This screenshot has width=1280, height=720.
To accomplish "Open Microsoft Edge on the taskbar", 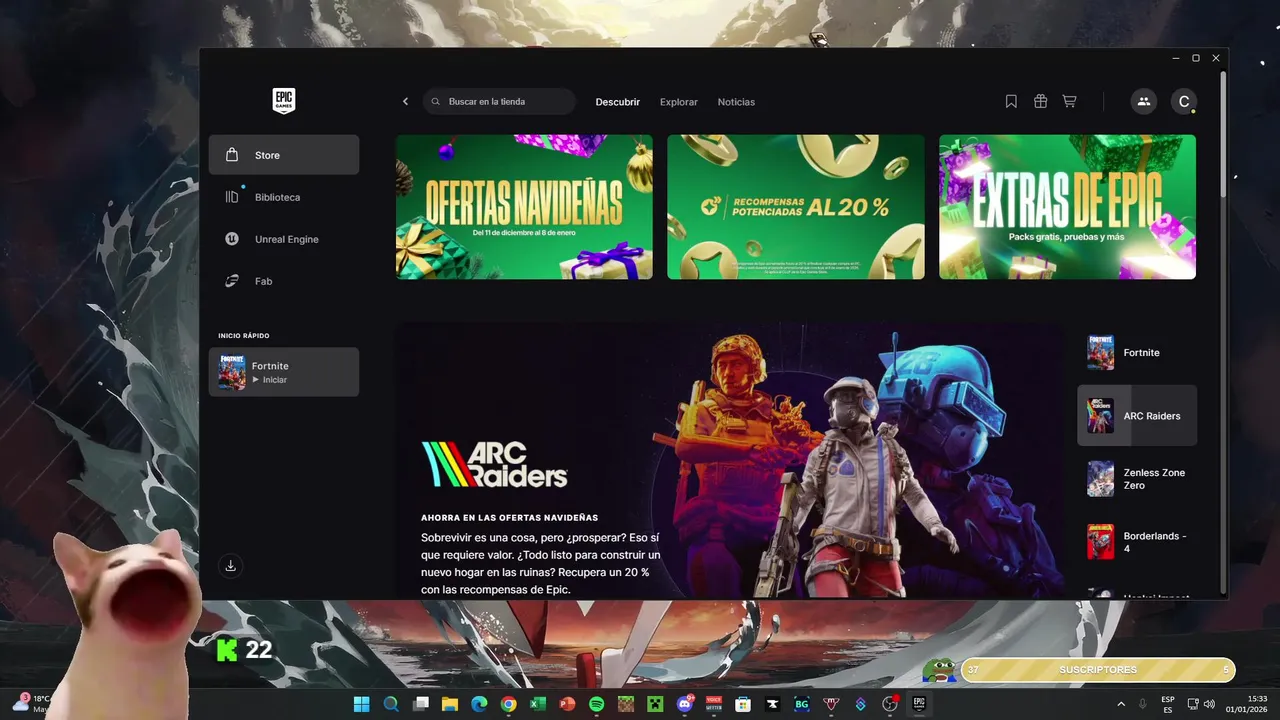I will tap(479, 704).
